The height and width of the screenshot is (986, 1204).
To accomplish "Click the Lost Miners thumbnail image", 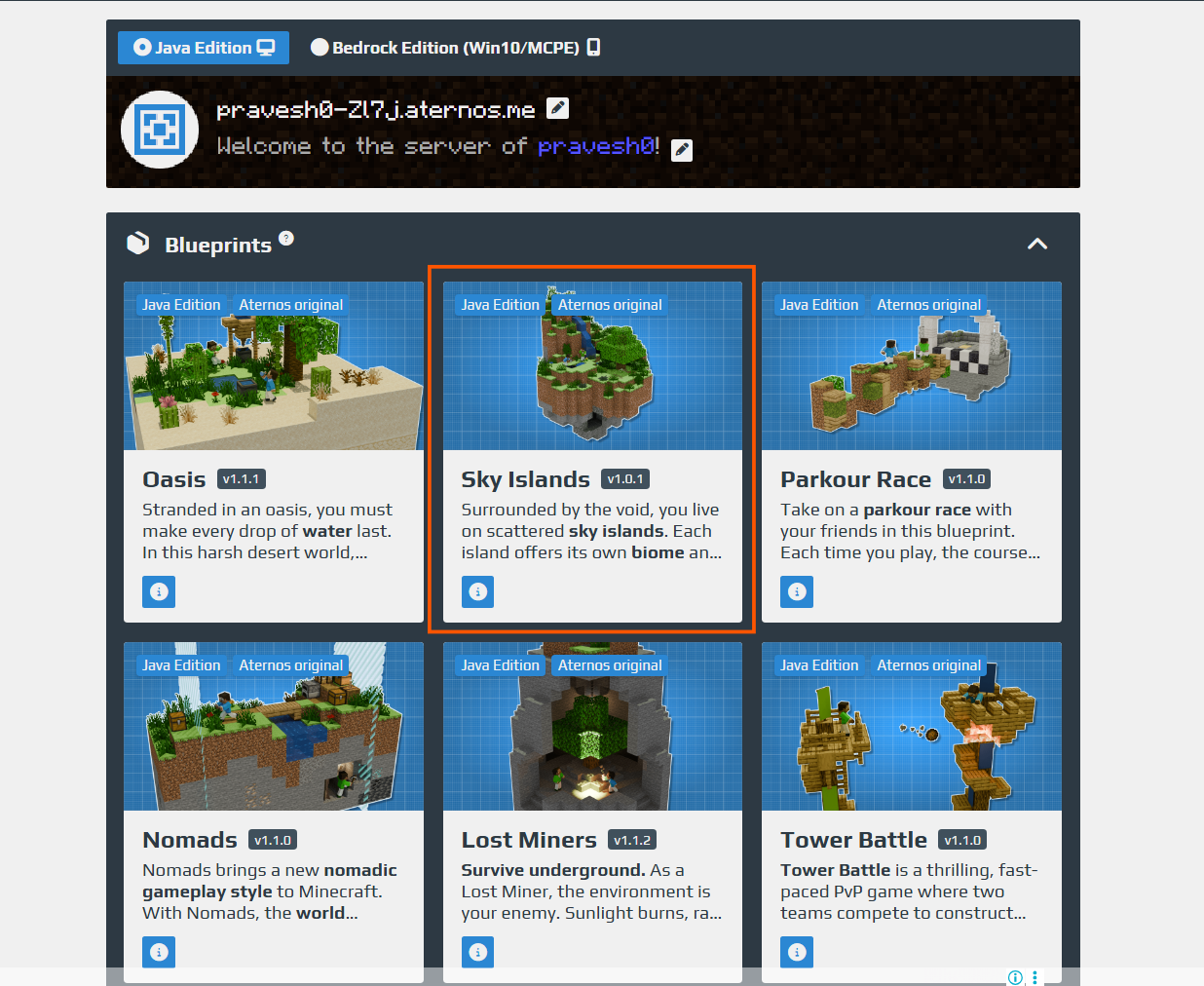I will 592,727.
